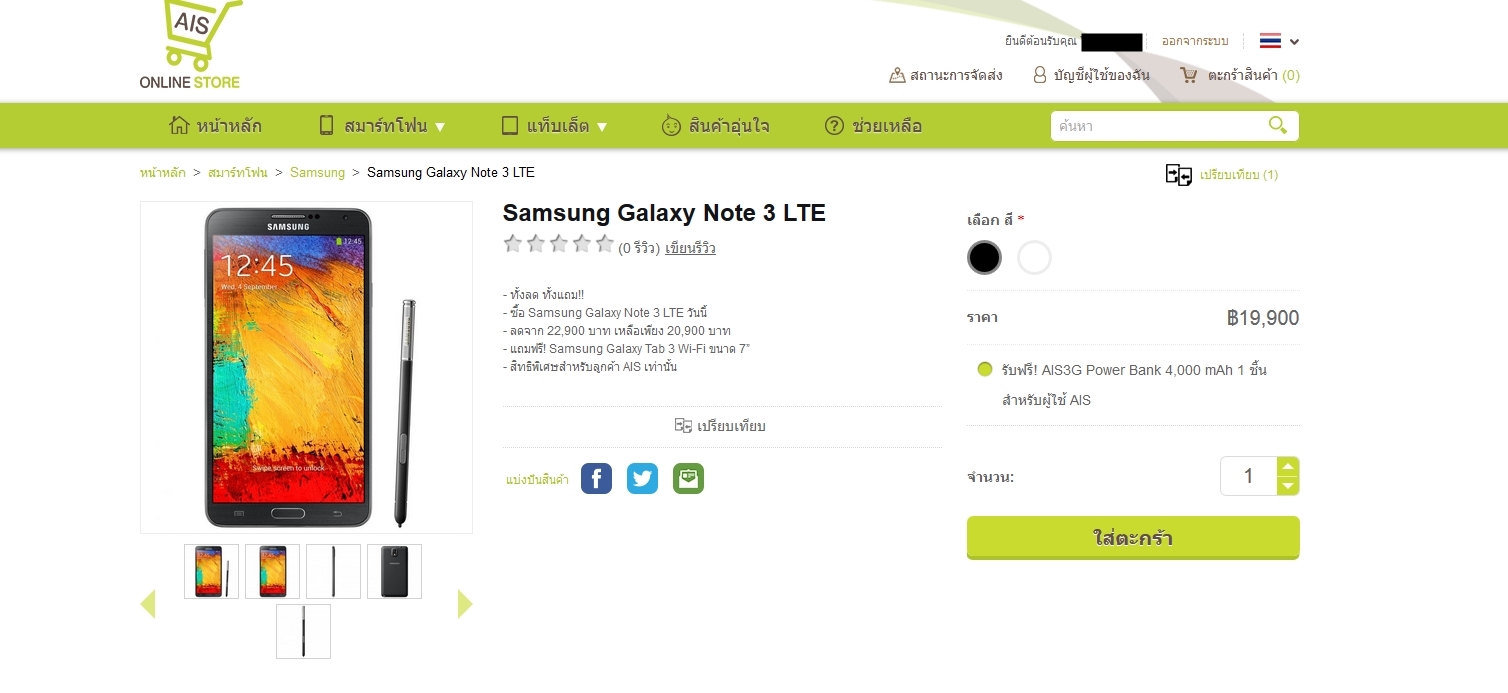The width and height of the screenshot is (1508, 693).
Task: Increase quantity with up arrow
Action: (x=1288, y=466)
